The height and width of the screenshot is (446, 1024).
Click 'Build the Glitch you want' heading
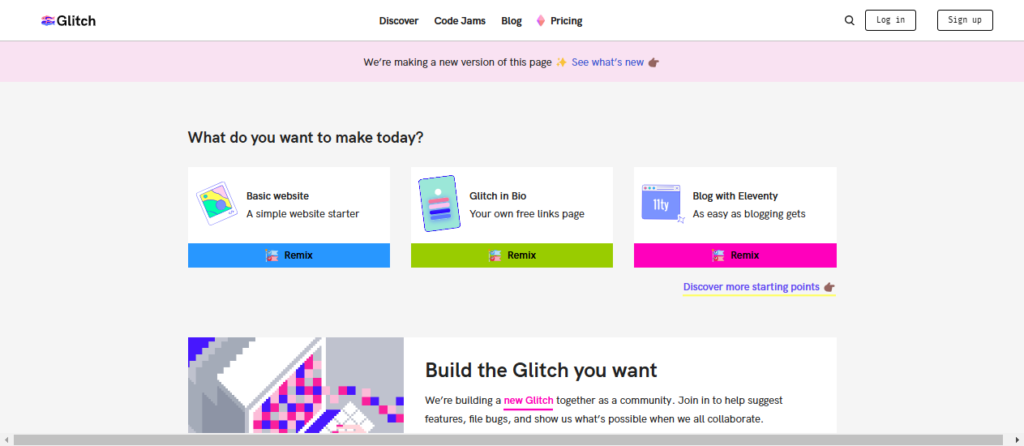(x=541, y=370)
